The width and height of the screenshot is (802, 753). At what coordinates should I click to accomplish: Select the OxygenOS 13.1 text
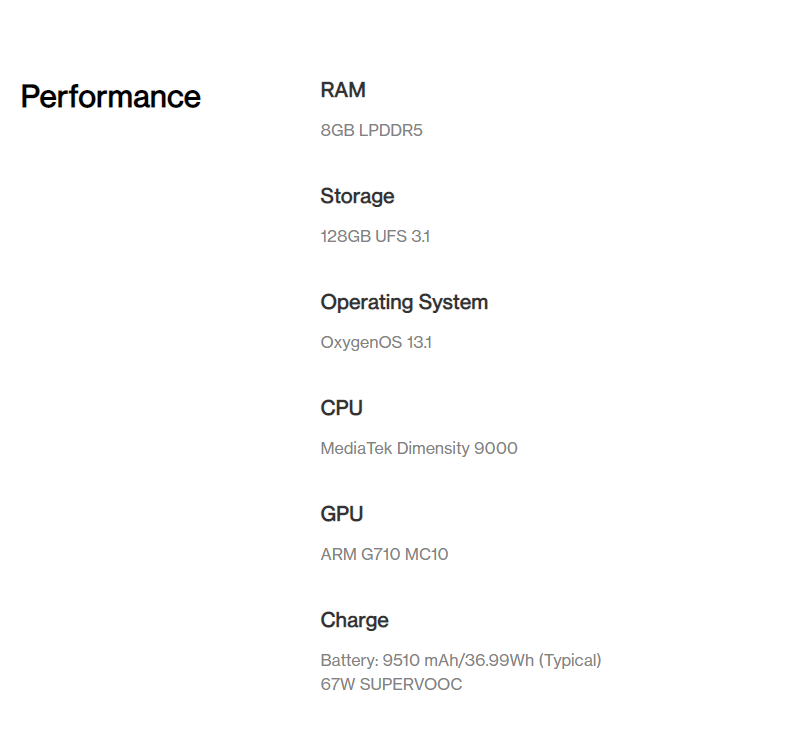tap(376, 342)
